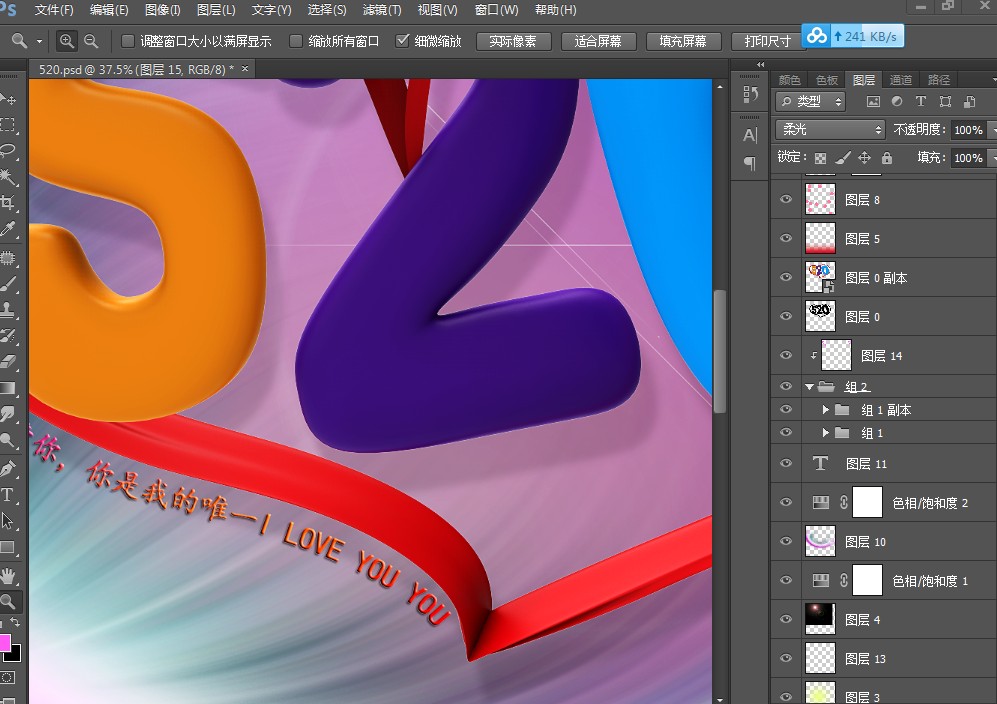Select the Move tool
Viewport: 997px width, 704px height.
point(8,99)
